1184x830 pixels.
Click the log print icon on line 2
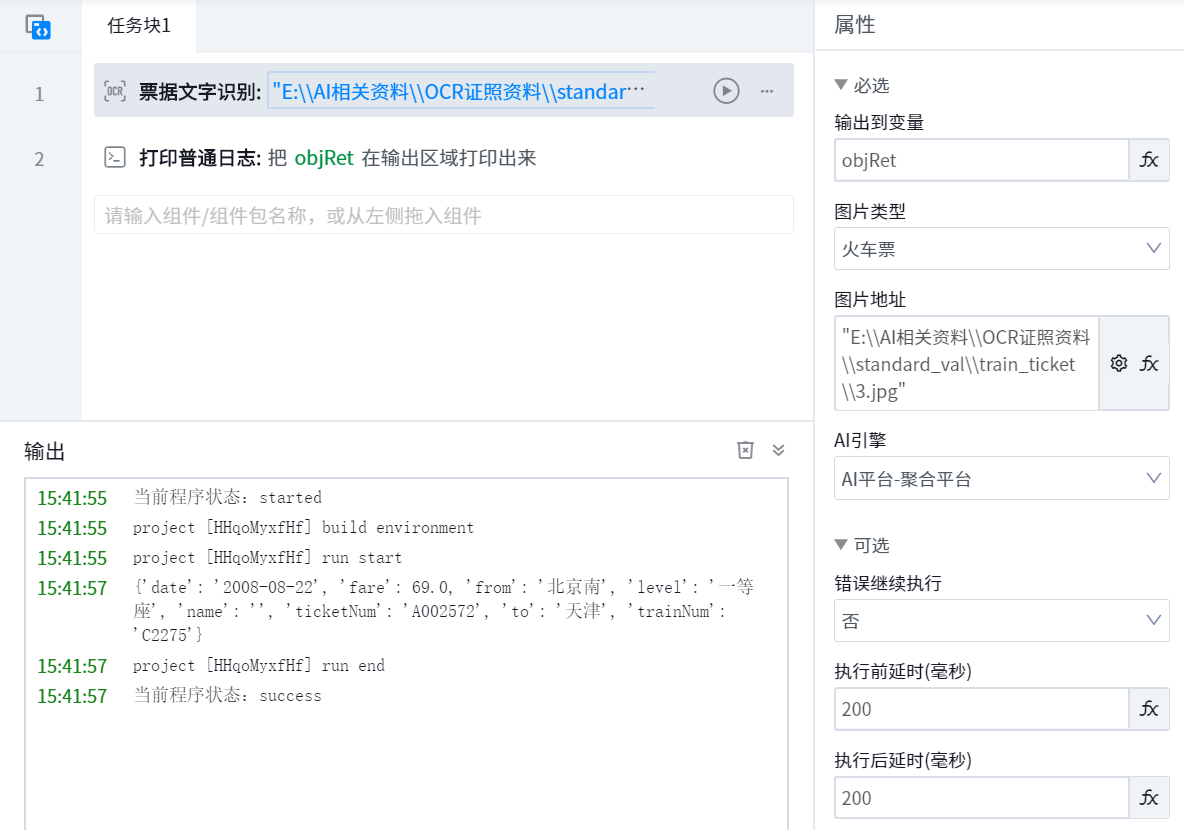coord(116,158)
